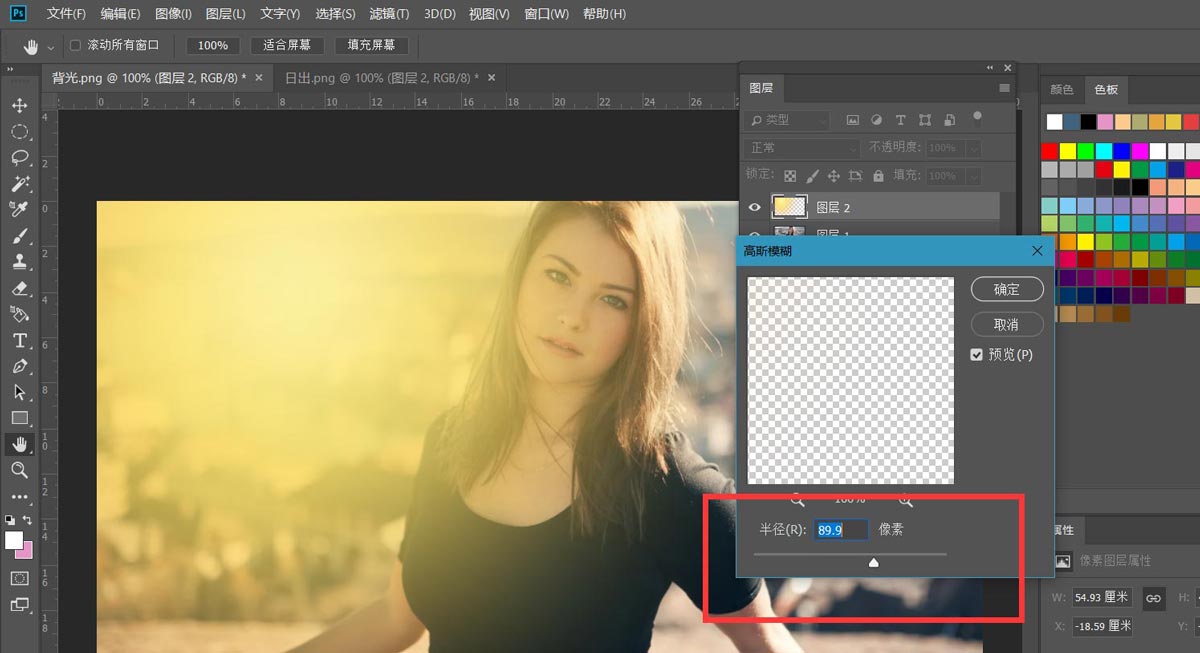Click the 100% zoom button in options bar
This screenshot has height=653, width=1200.
click(x=213, y=45)
